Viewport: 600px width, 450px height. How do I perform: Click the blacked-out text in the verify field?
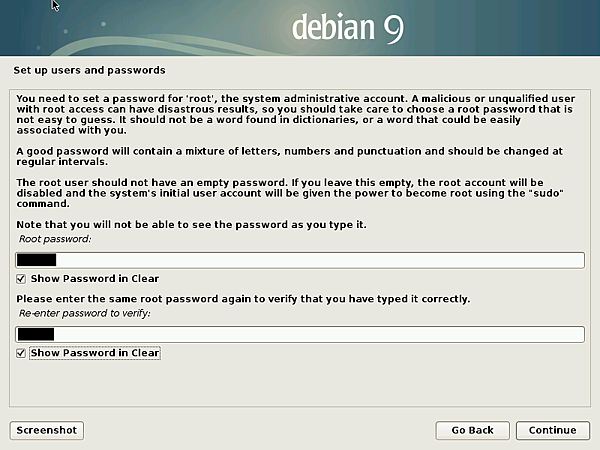pyautogui.click(x=35, y=334)
